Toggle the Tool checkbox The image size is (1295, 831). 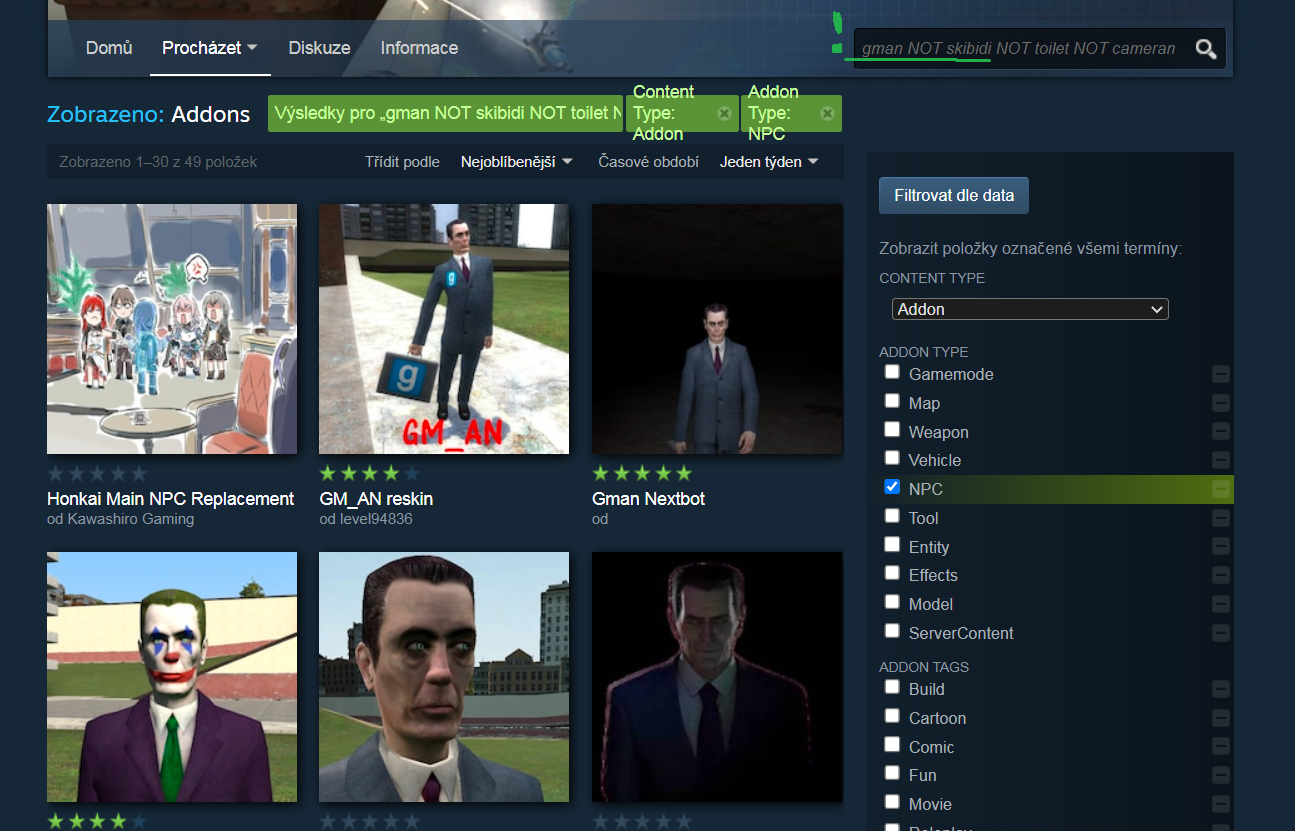click(892, 516)
